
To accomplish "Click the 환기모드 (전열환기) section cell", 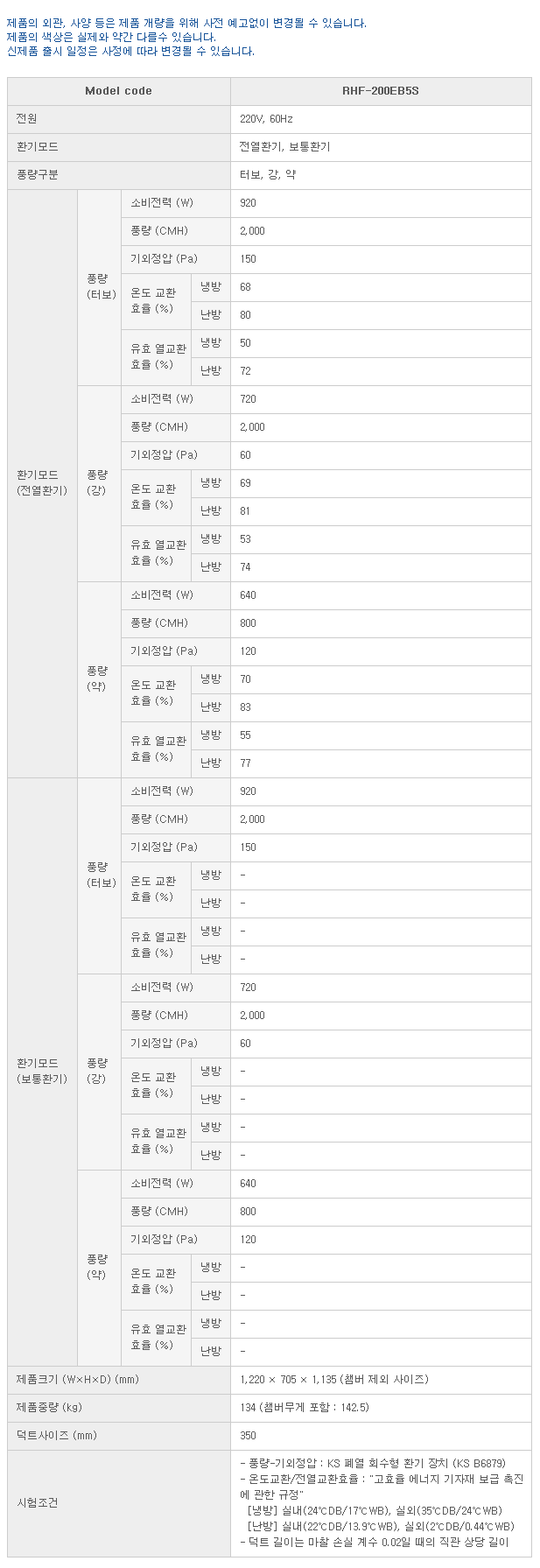I will (x=42, y=482).
